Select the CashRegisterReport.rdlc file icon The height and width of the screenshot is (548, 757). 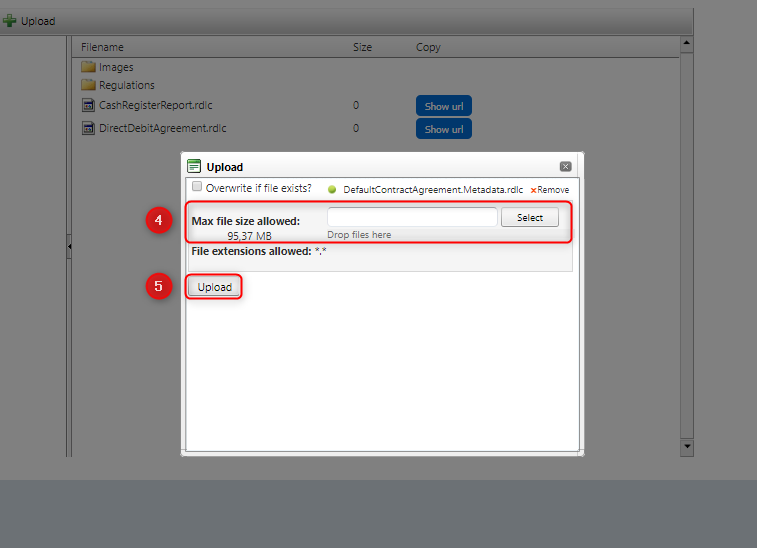tap(88, 105)
